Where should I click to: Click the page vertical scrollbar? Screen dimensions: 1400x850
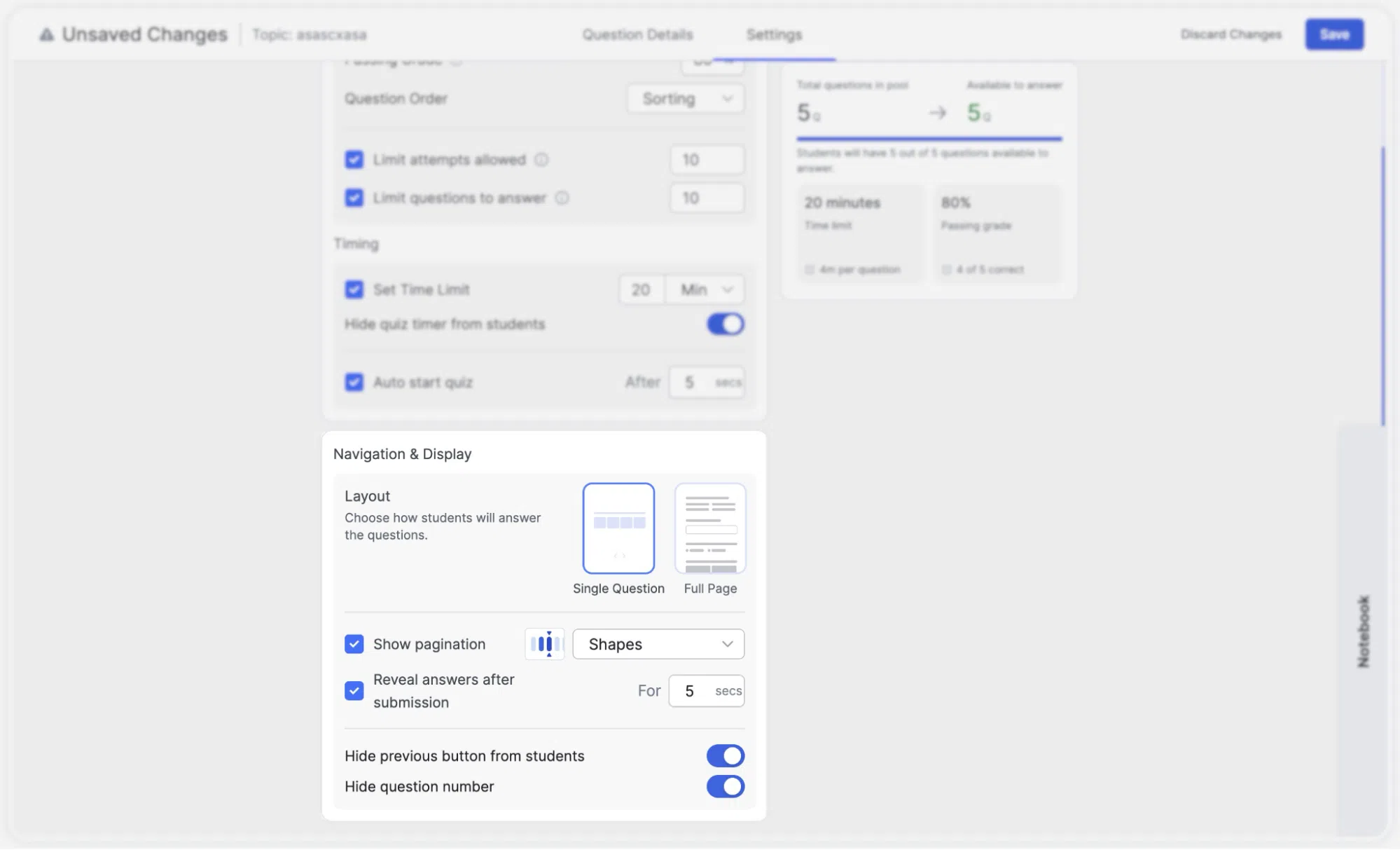click(1382, 285)
